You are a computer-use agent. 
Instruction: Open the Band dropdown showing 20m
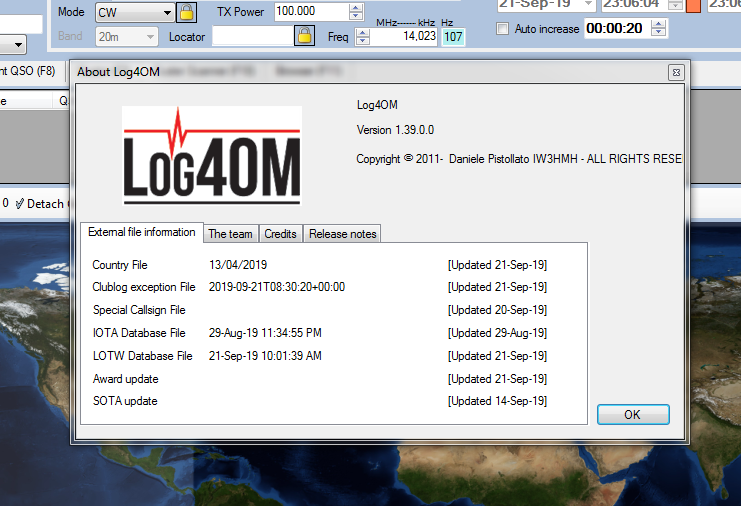pos(126,36)
